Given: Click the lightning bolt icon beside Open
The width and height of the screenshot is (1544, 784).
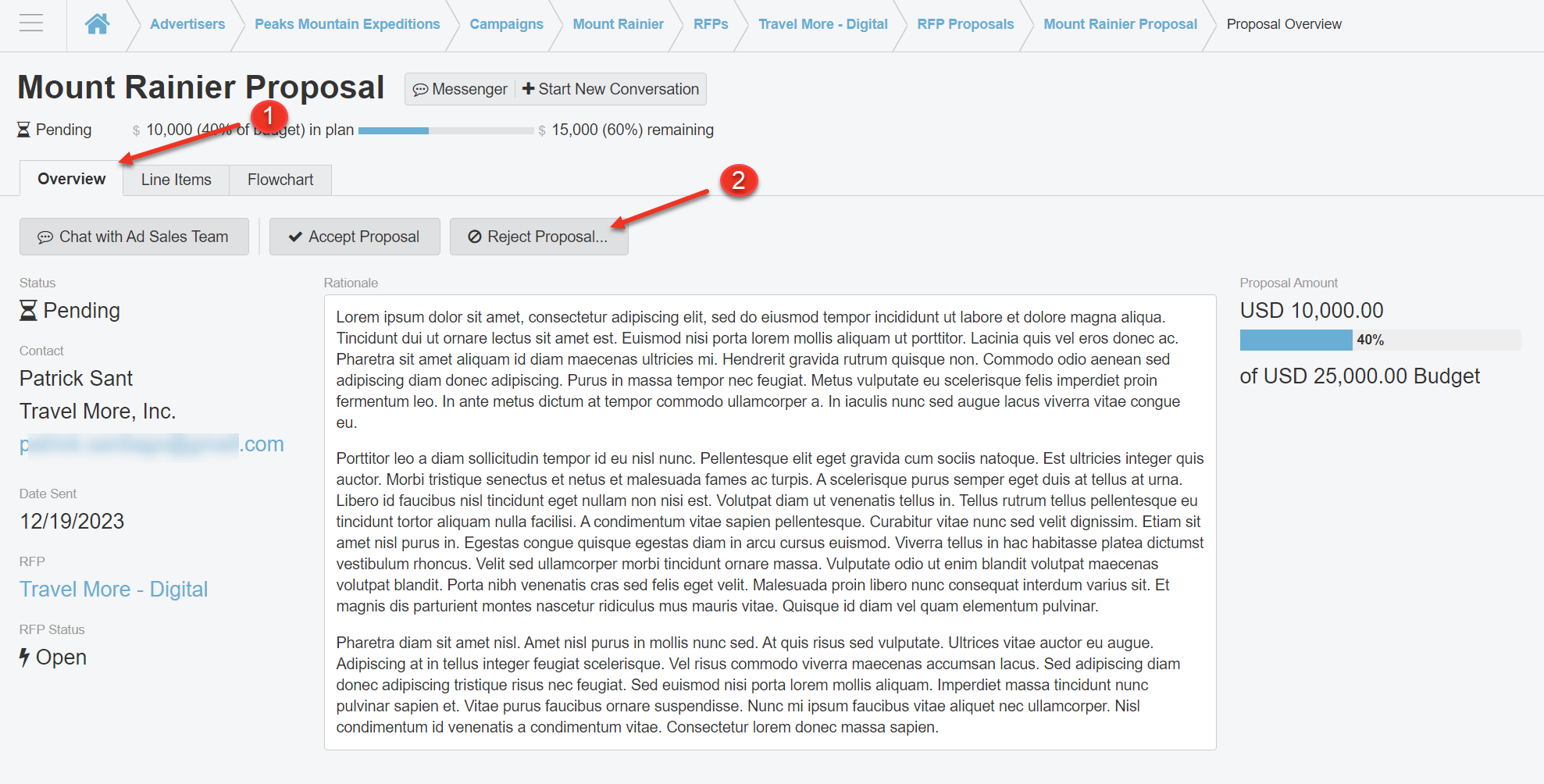Looking at the screenshot, I should (24, 657).
